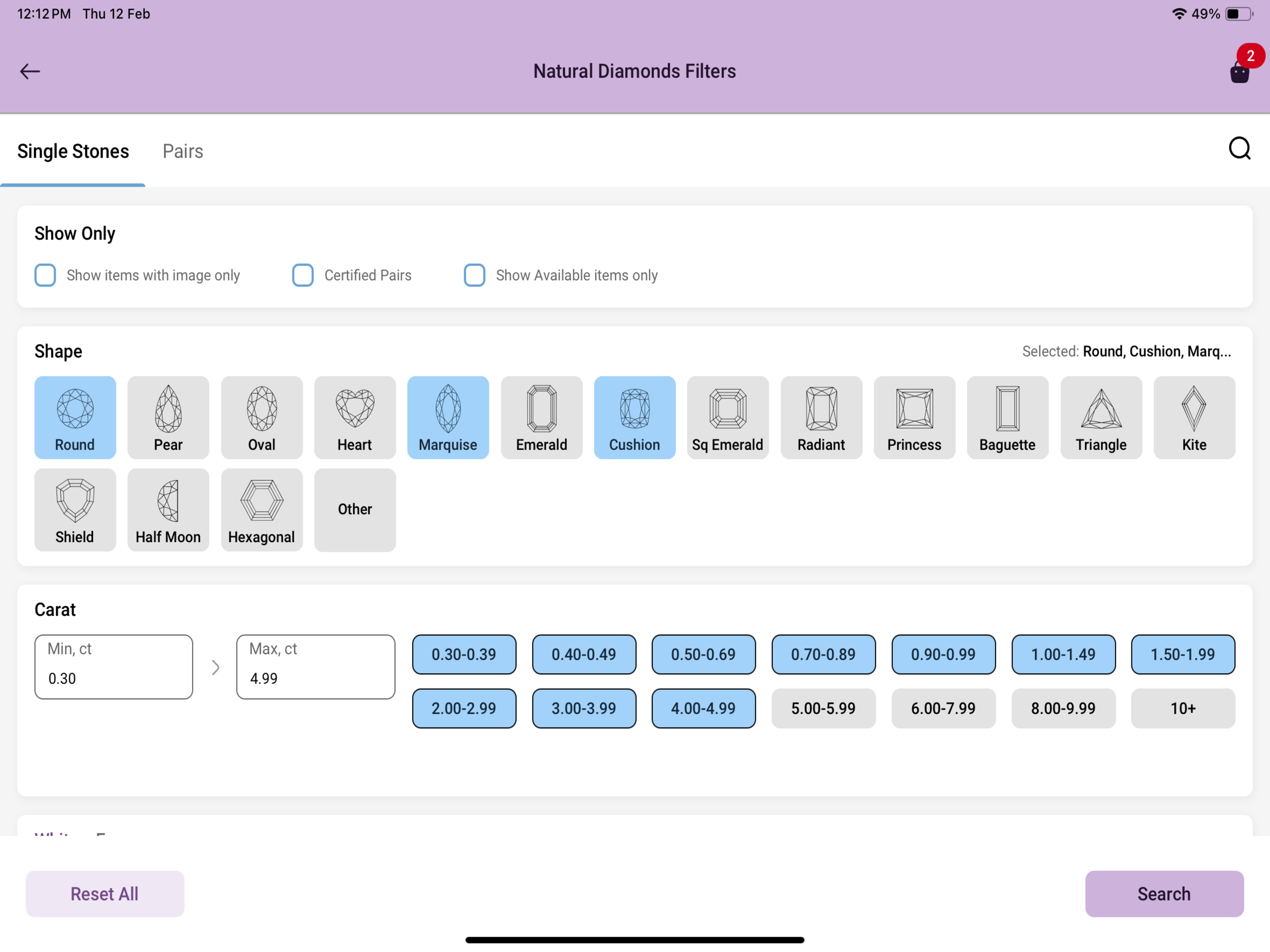Image resolution: width=1270 pixels, height=952 pixels.
Task: Tap the Selected shapes summary text
Action: coord(1126,351)
